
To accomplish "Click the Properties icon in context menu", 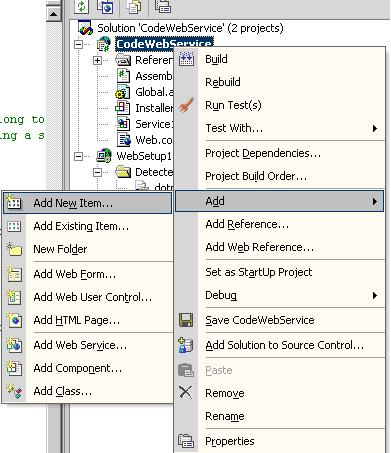I will (186, 441).
